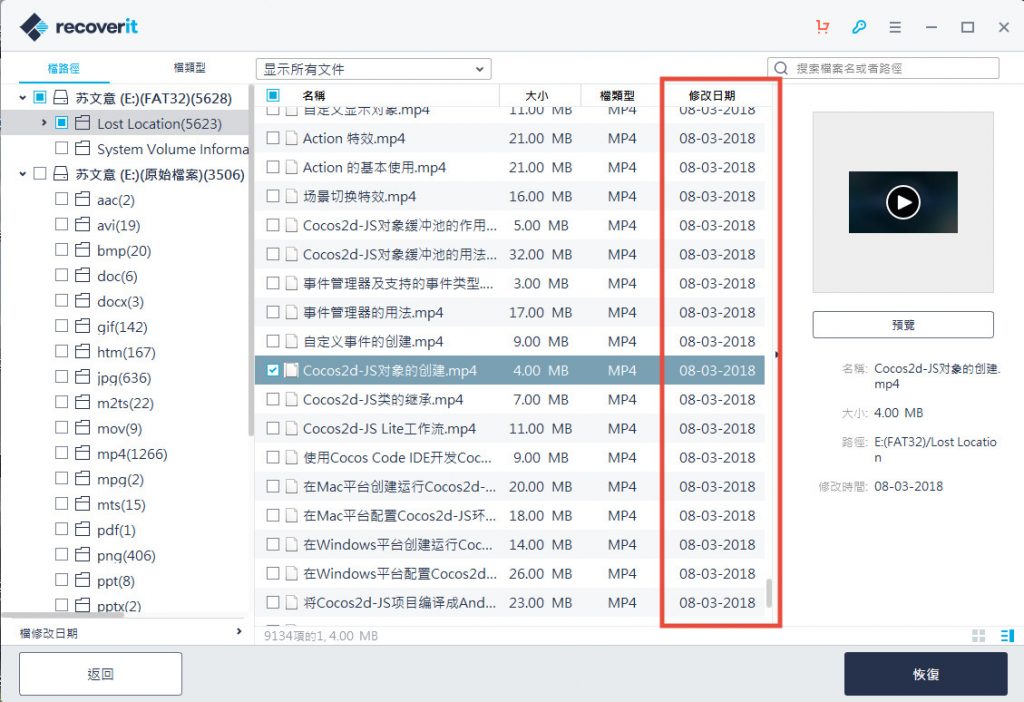Click the file list vertical scrollbar
Viewport: 1024px width, 702px height.
tap(769, 593)
